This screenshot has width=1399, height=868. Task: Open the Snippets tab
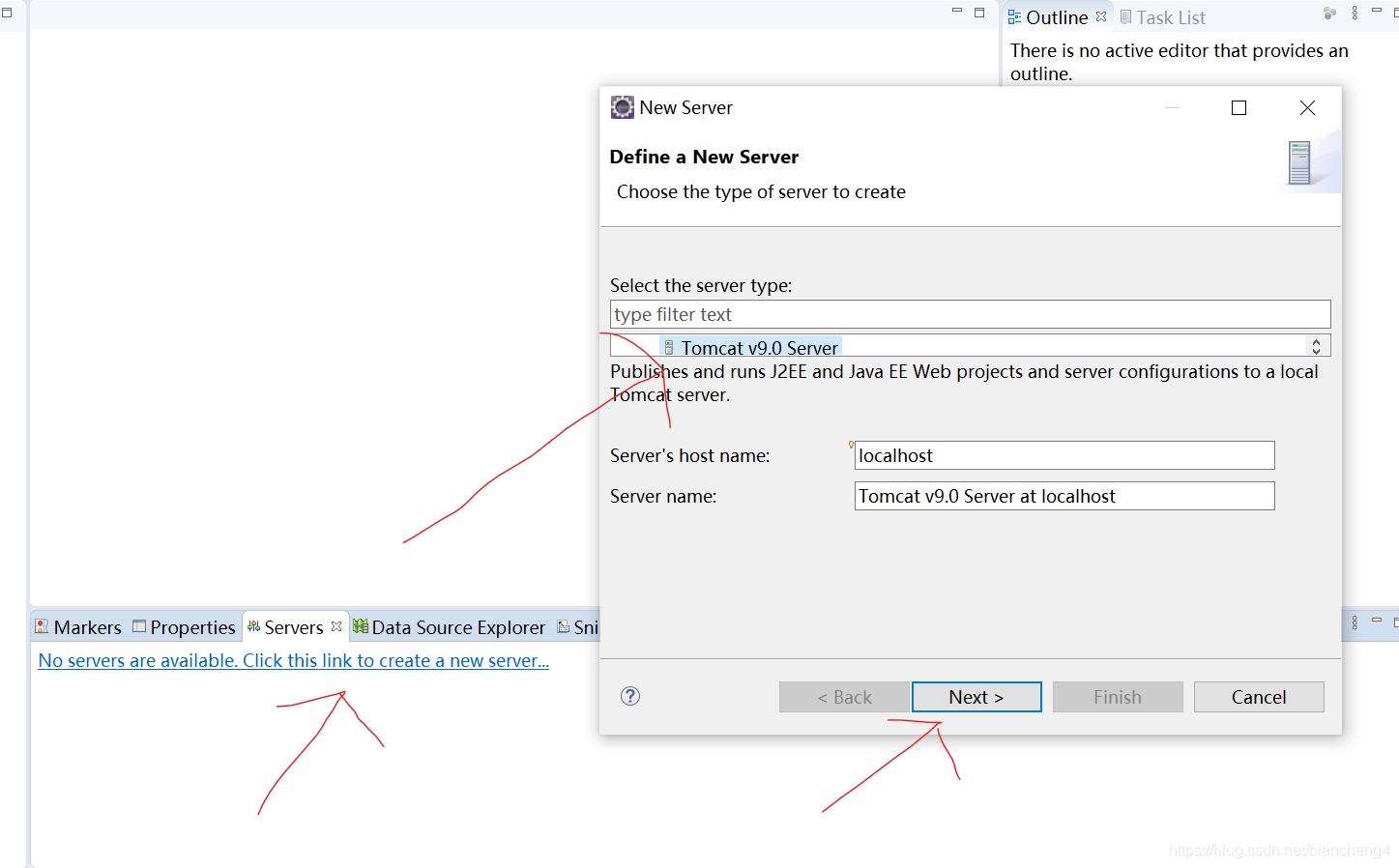click(578, 627)
